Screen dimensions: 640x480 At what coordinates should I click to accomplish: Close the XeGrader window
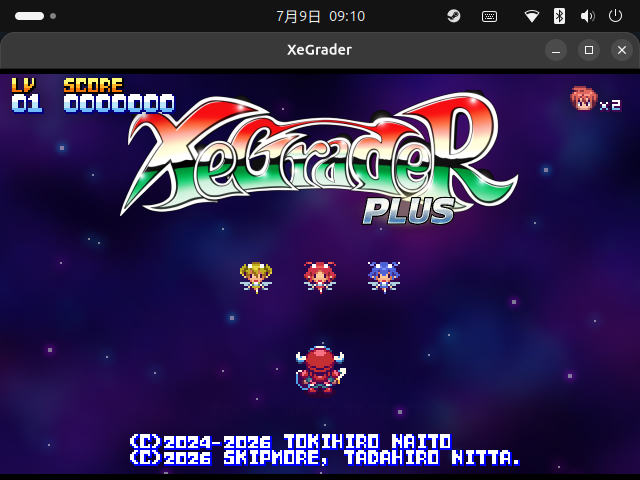click(x=622, y=50)
